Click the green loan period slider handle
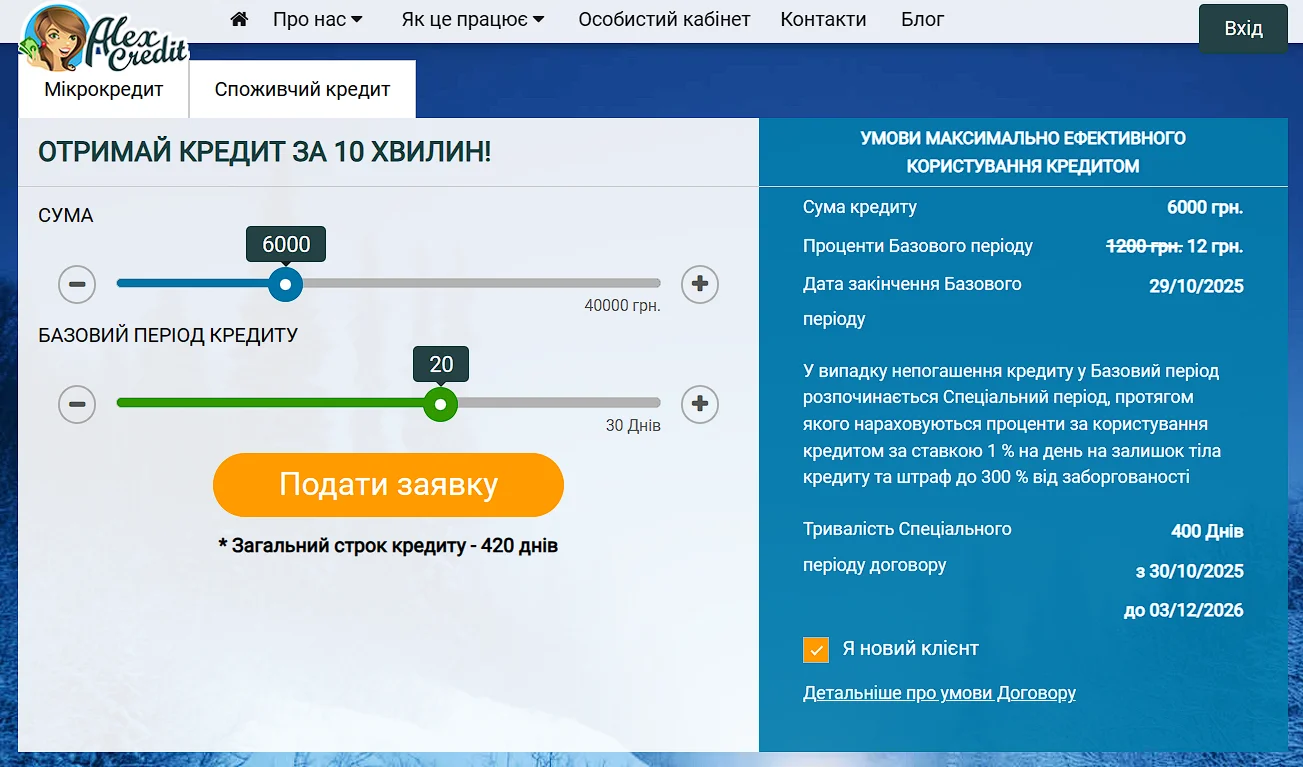Image resolution: width=1303 pixels, height=767 pixels. (440, 404)
